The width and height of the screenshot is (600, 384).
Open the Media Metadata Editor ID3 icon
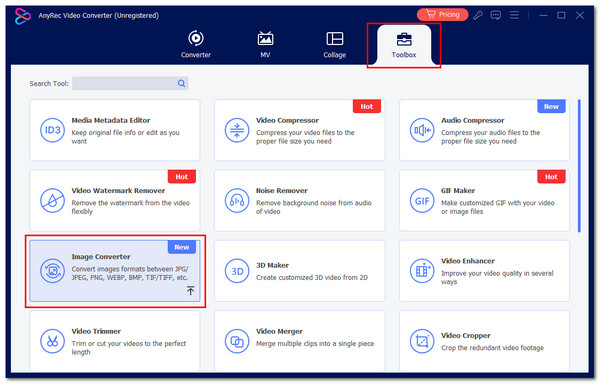click(52, 130)
